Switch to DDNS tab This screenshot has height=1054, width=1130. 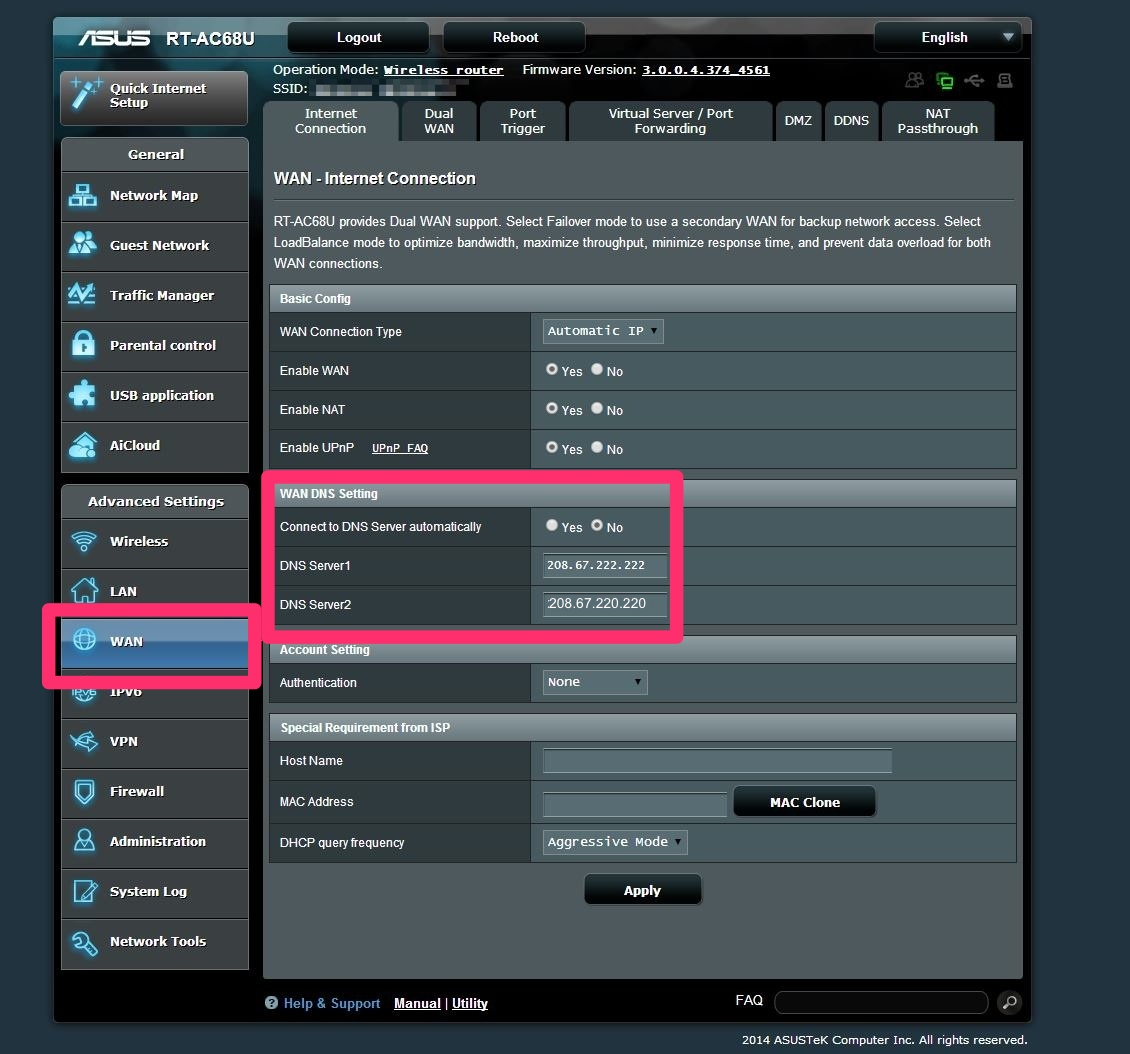coord(851,121)
